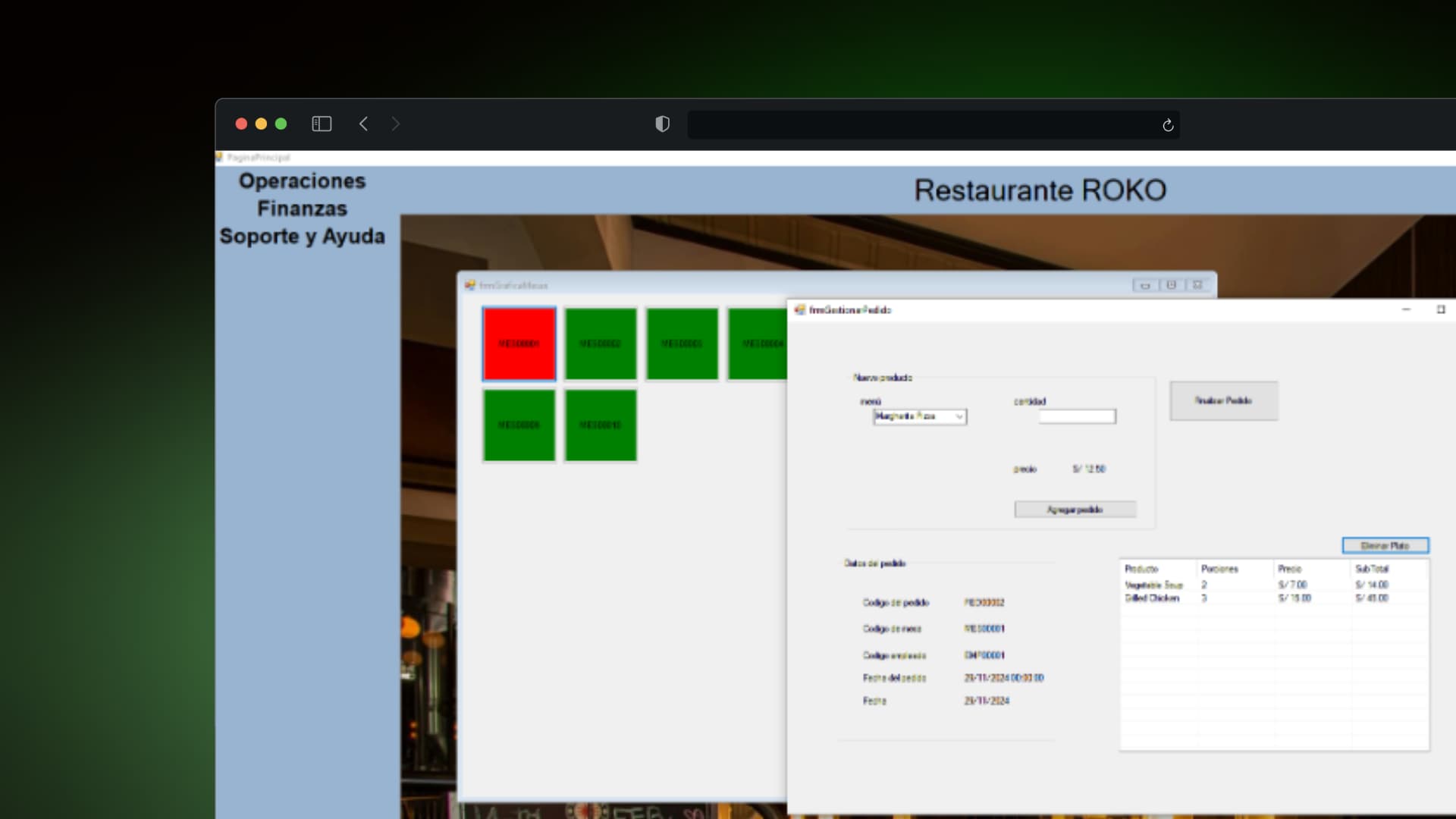Click the red close traffic light
Image resolution: width=1456 pixels, height=819 pixels.
[x=241, y=124]
